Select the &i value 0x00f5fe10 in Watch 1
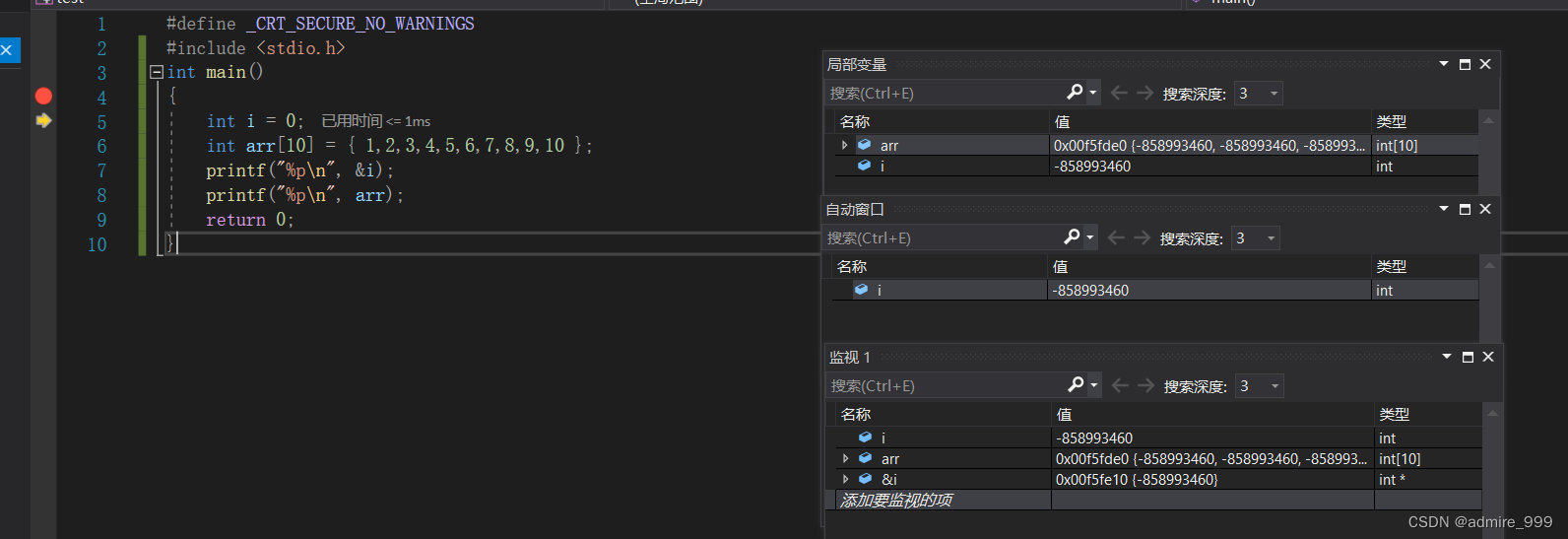 pos(1212,479)
